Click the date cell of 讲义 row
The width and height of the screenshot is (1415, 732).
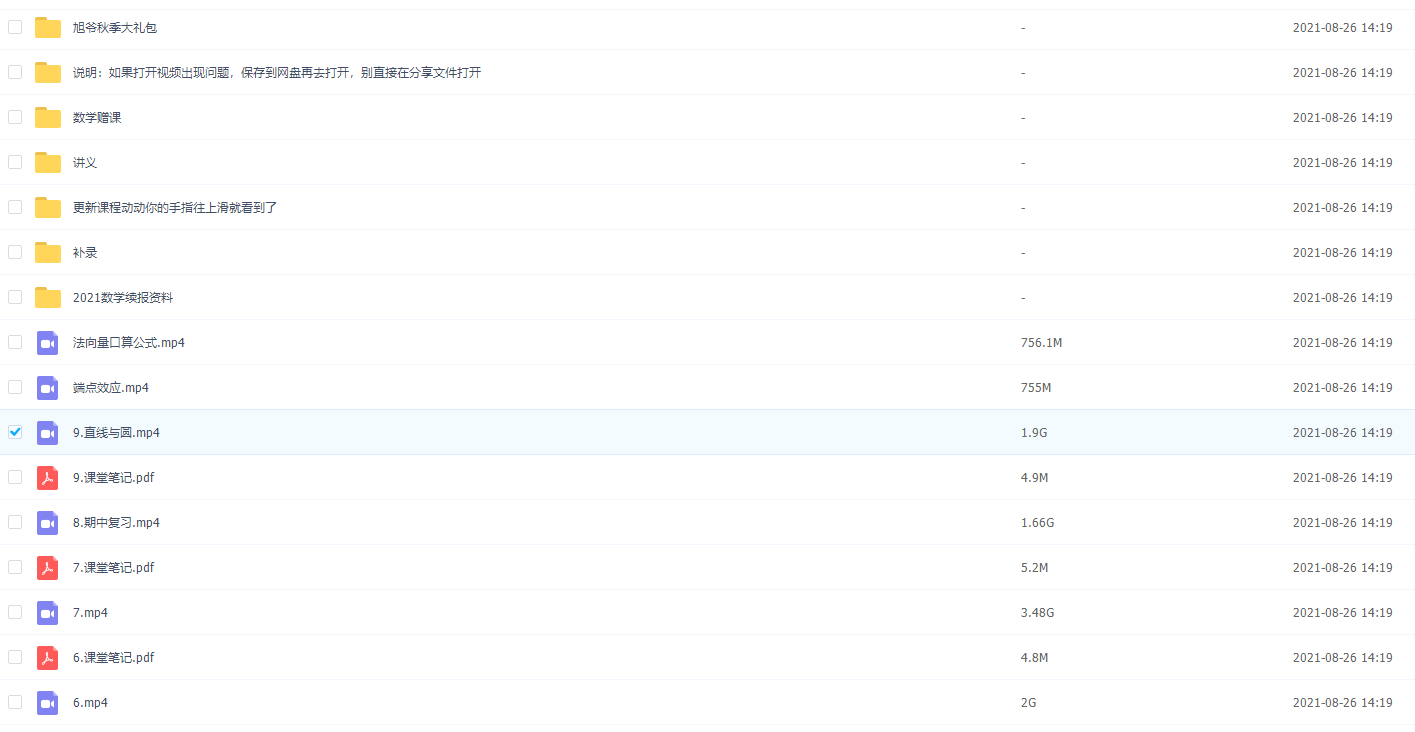tap(1342, 163)
